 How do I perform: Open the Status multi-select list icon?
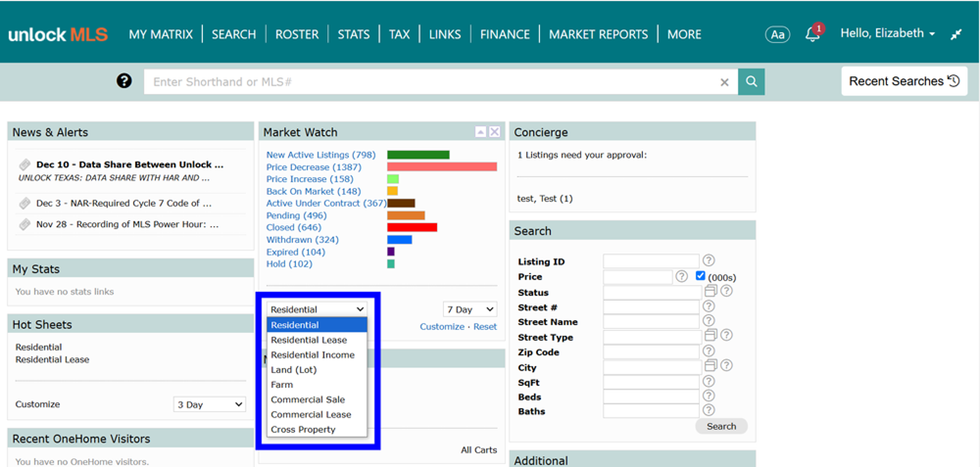tap(711, 291)
